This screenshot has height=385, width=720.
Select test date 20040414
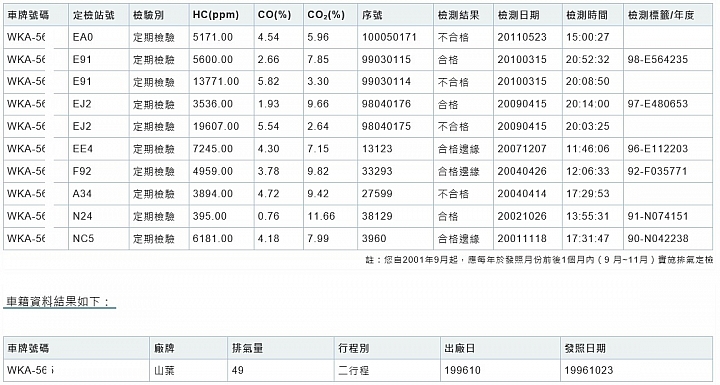tap(522, 193)
